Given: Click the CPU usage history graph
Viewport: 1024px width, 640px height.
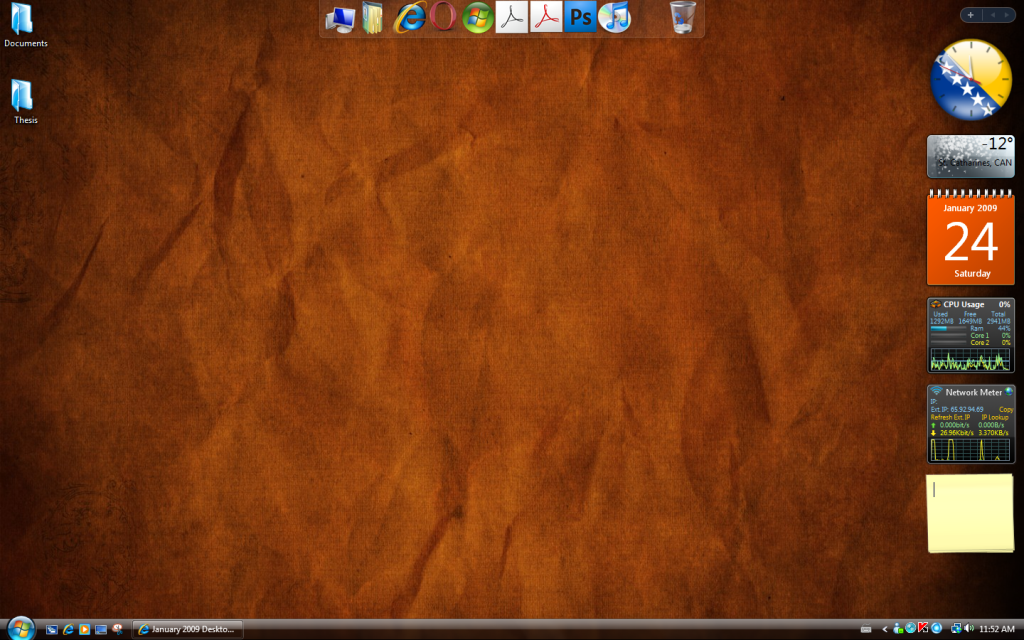Looking at the screenshot, I should point(970,359).
